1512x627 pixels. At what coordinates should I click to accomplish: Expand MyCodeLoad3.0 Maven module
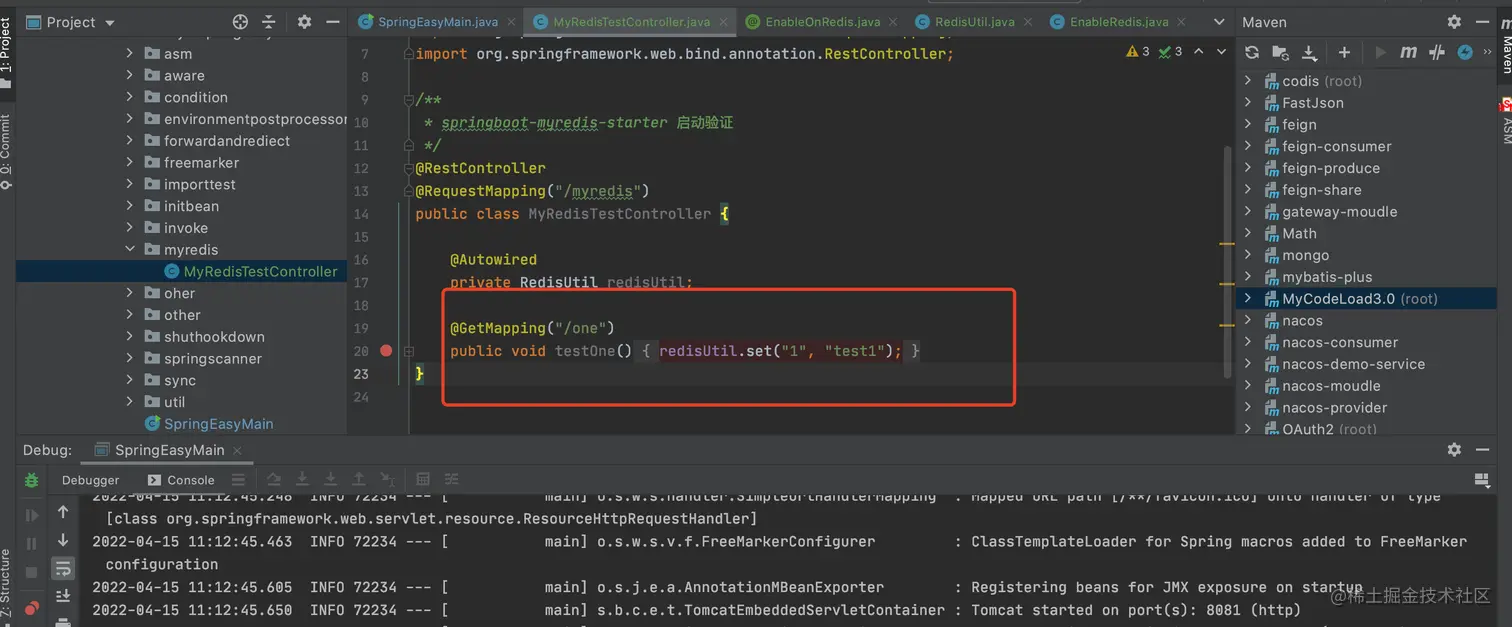tap(1248, 299)
